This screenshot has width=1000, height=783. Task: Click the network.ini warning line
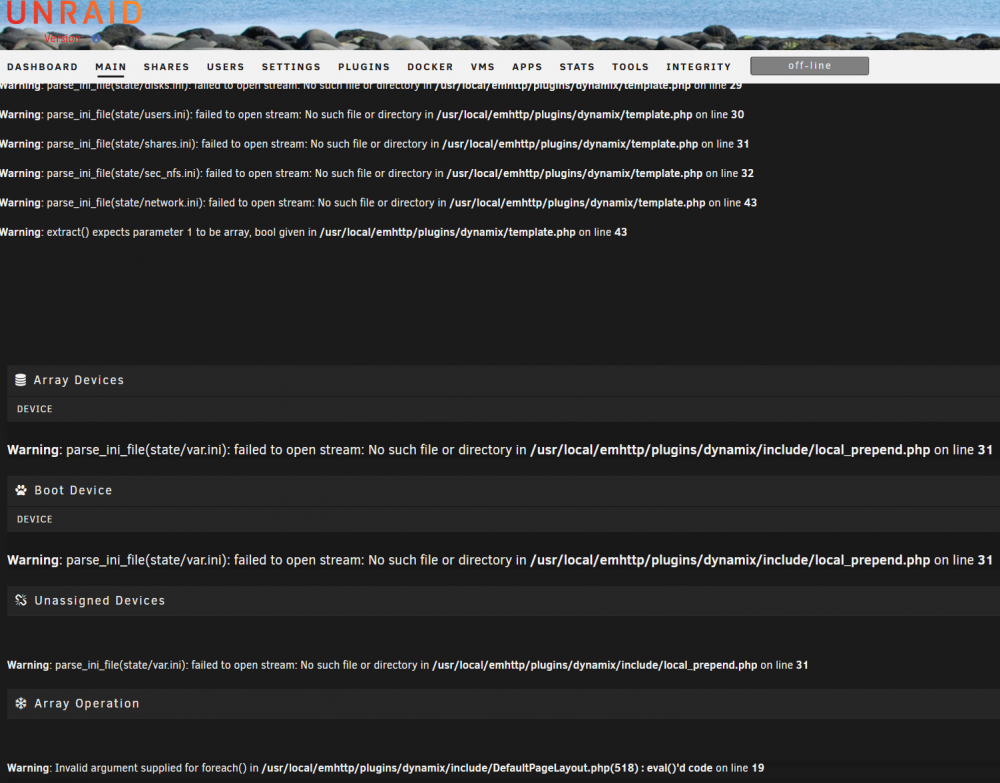[x=378, y=203]
